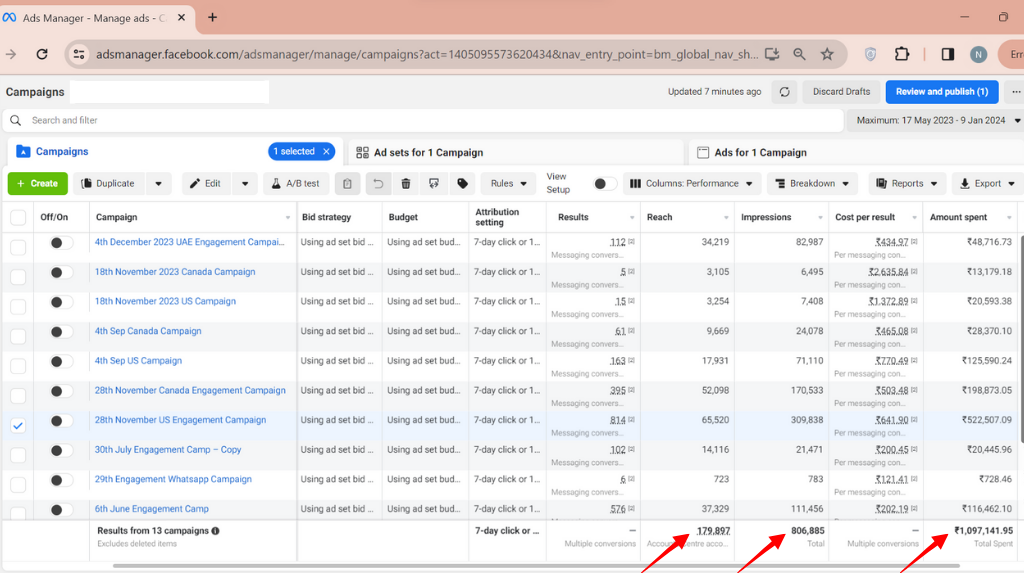Open the browser zoom magnifier icon
This screenshot has width=1024, height=576.
(x=799, y=54)
